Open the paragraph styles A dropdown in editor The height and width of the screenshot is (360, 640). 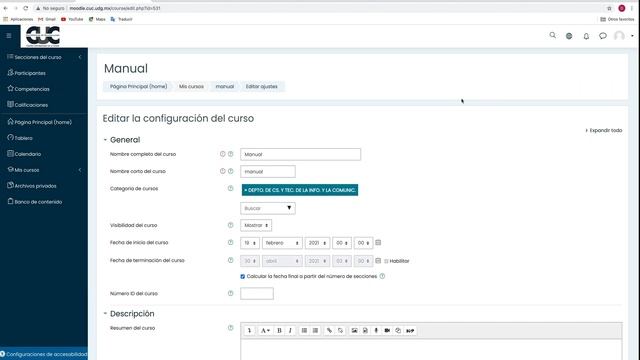point(265,331)
